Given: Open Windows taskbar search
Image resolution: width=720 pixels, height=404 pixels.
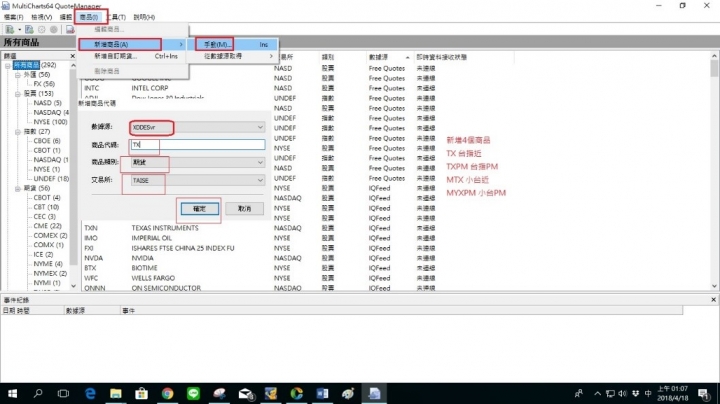Looking at the screenshot, I should click(x=38, y=393).
